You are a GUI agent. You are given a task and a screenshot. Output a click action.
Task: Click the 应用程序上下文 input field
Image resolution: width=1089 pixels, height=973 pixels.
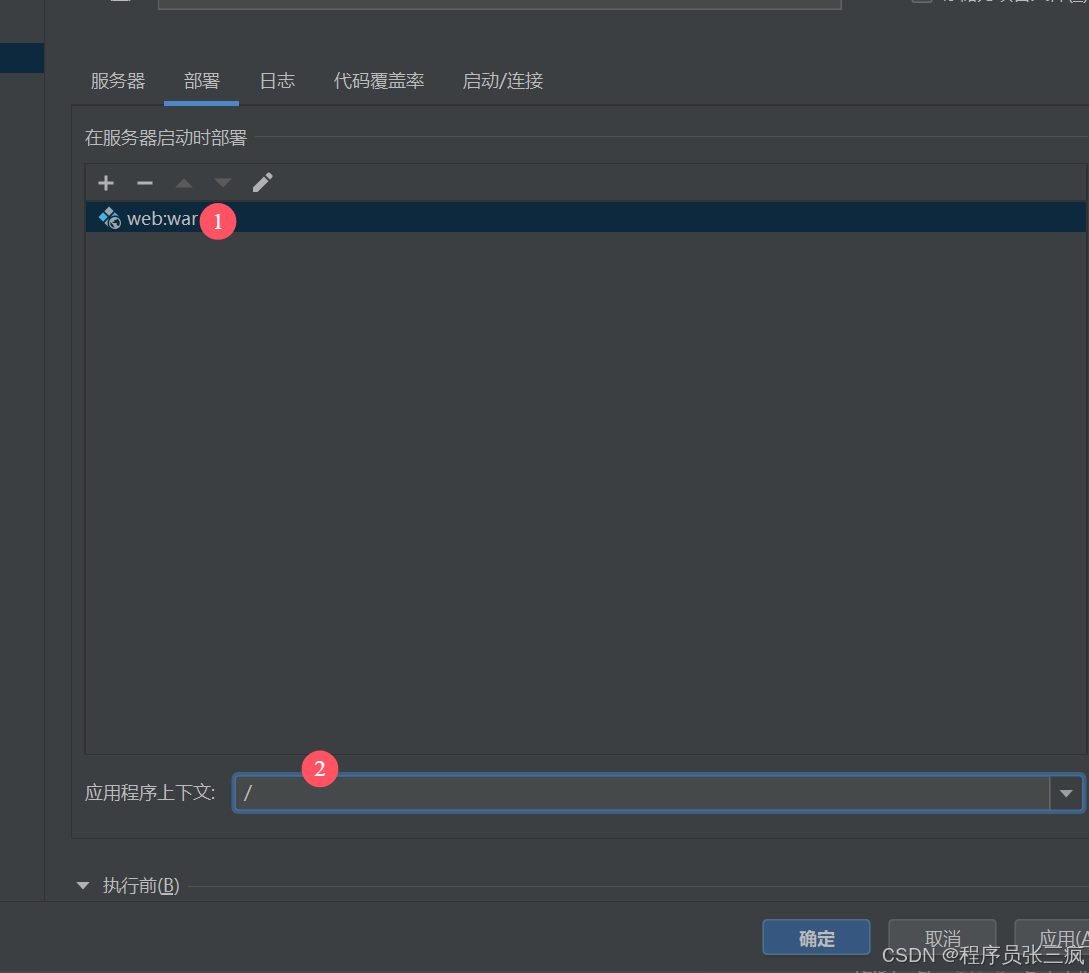pyautogui.click(x=642, y=792)
